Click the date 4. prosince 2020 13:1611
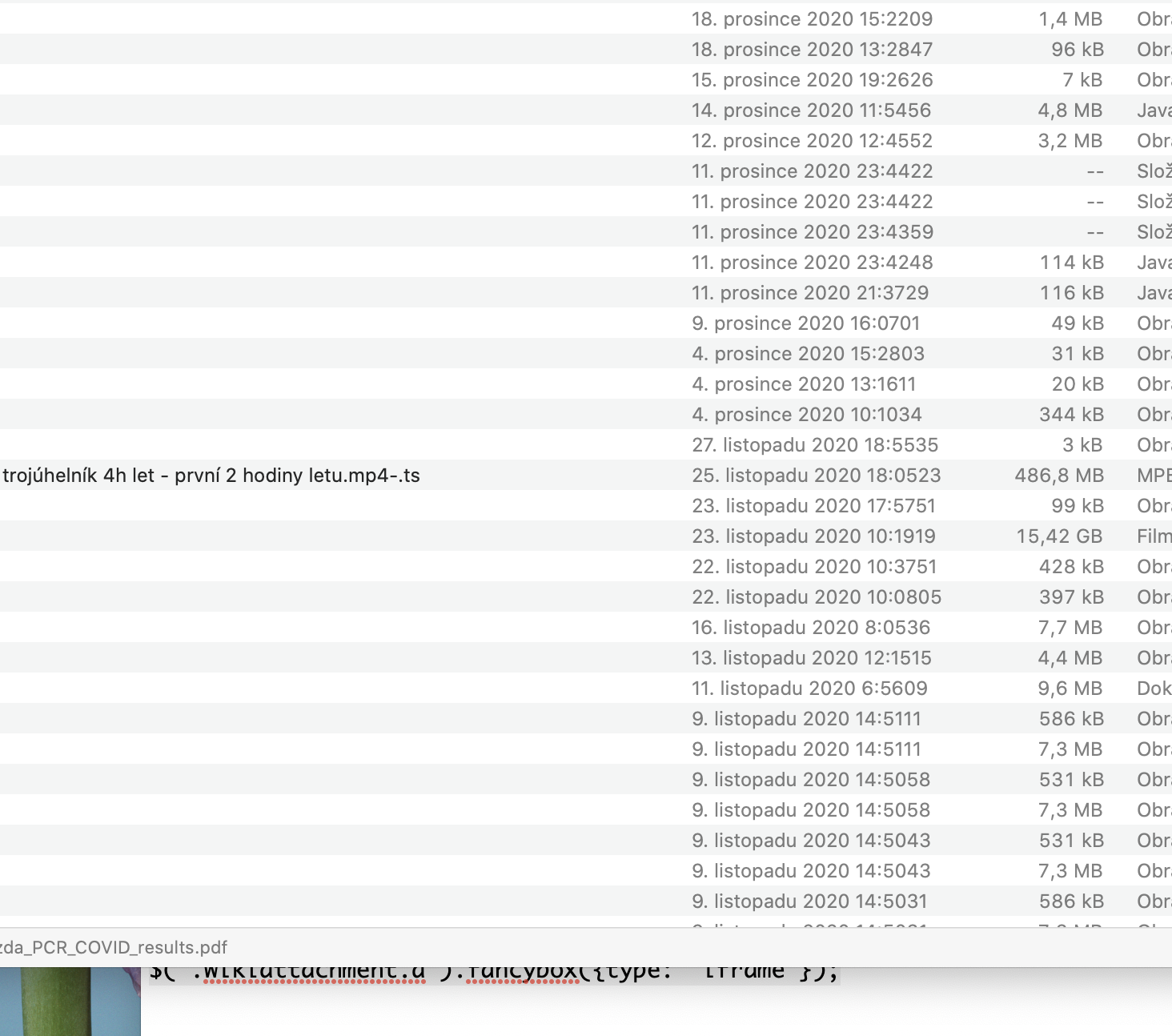The width and height of the screenshot is (1172, 1036). [804, 384]
